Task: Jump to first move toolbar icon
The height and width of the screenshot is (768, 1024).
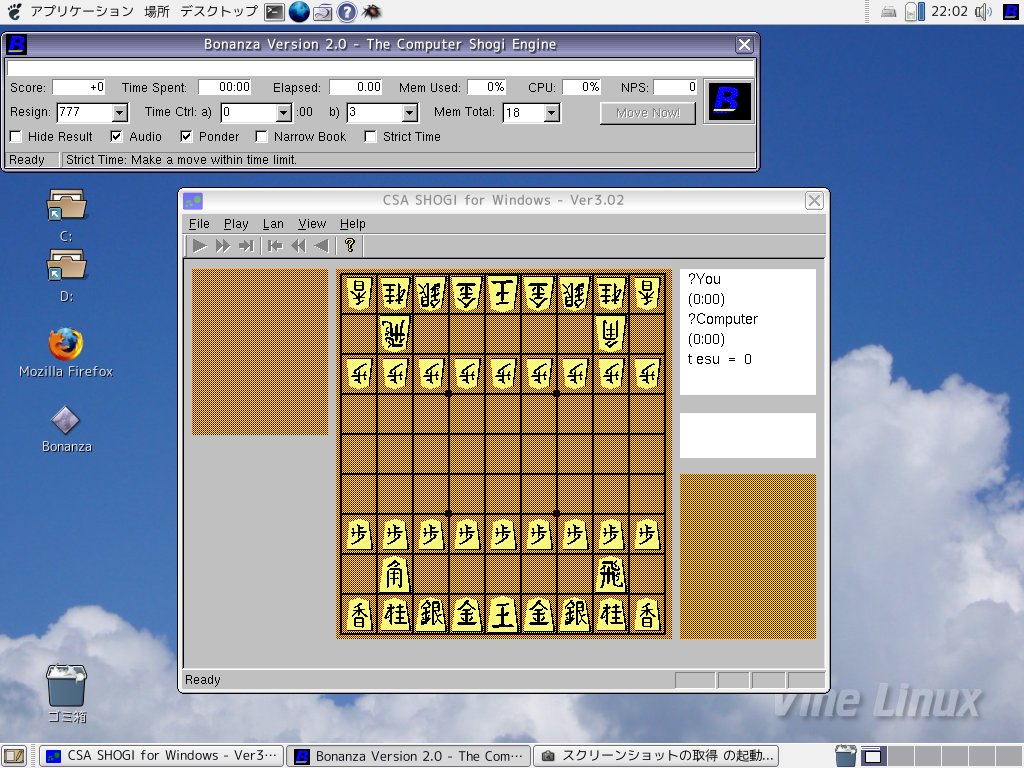Action: click(274, 245)
